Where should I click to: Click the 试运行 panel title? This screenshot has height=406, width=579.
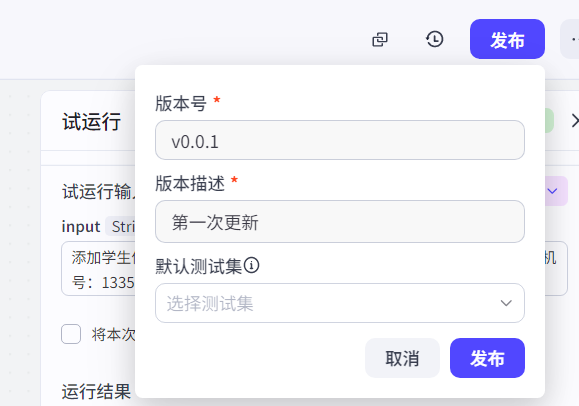tap(92, 122)
